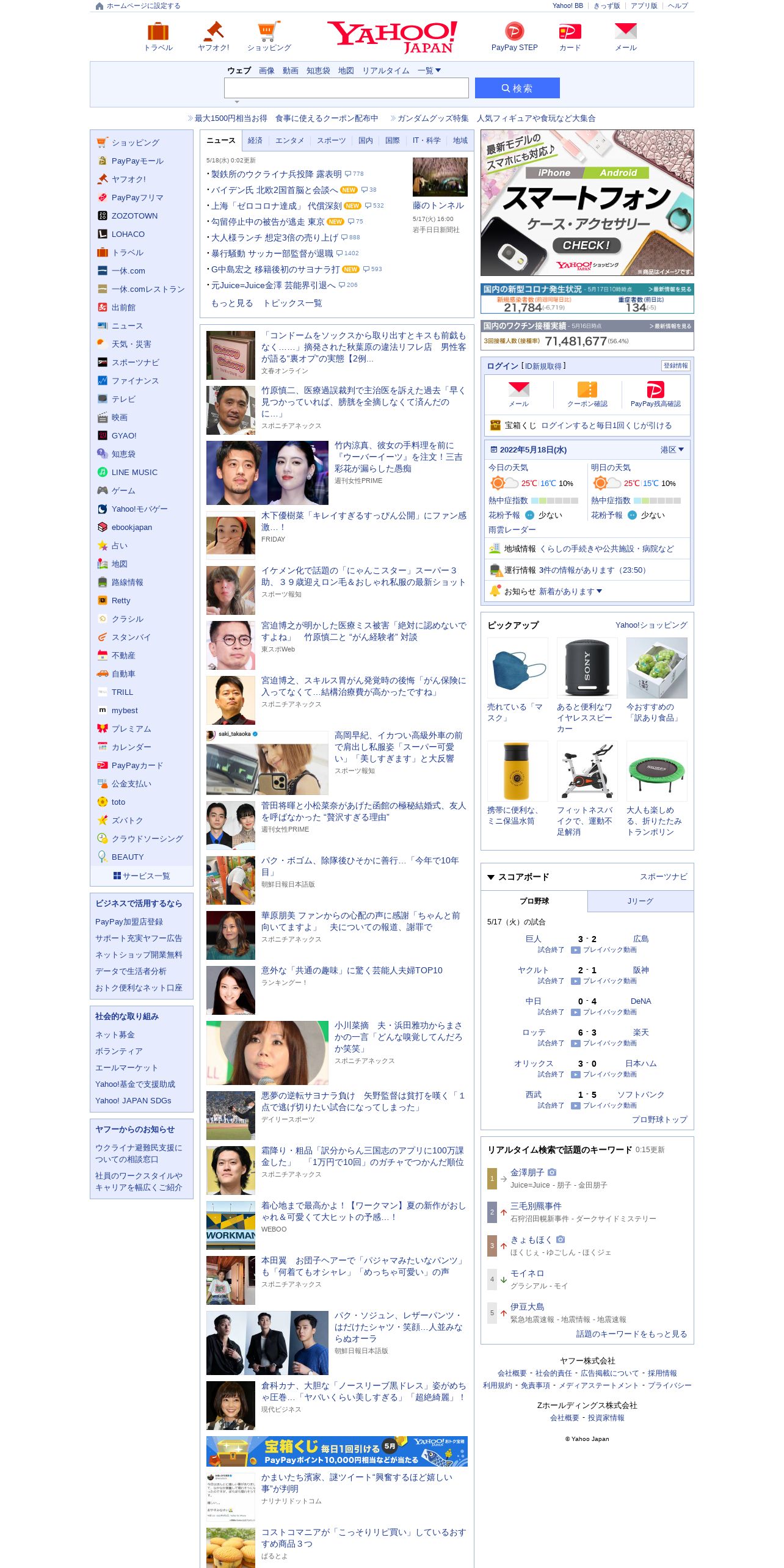Click the ゲーム controller sidebar icon

(103, 490)
